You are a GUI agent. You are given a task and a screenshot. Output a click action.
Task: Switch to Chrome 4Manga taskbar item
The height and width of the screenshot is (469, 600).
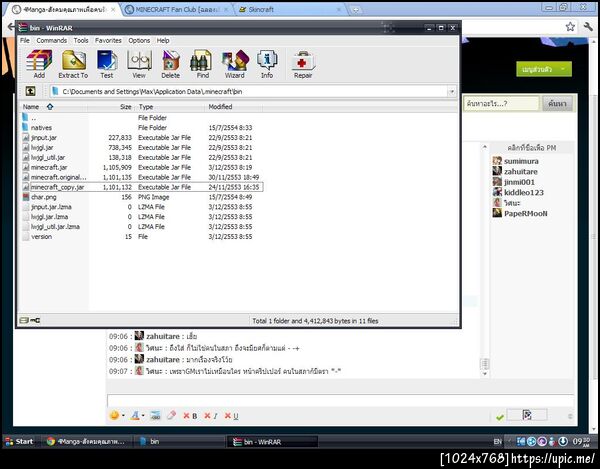(86, 441)
